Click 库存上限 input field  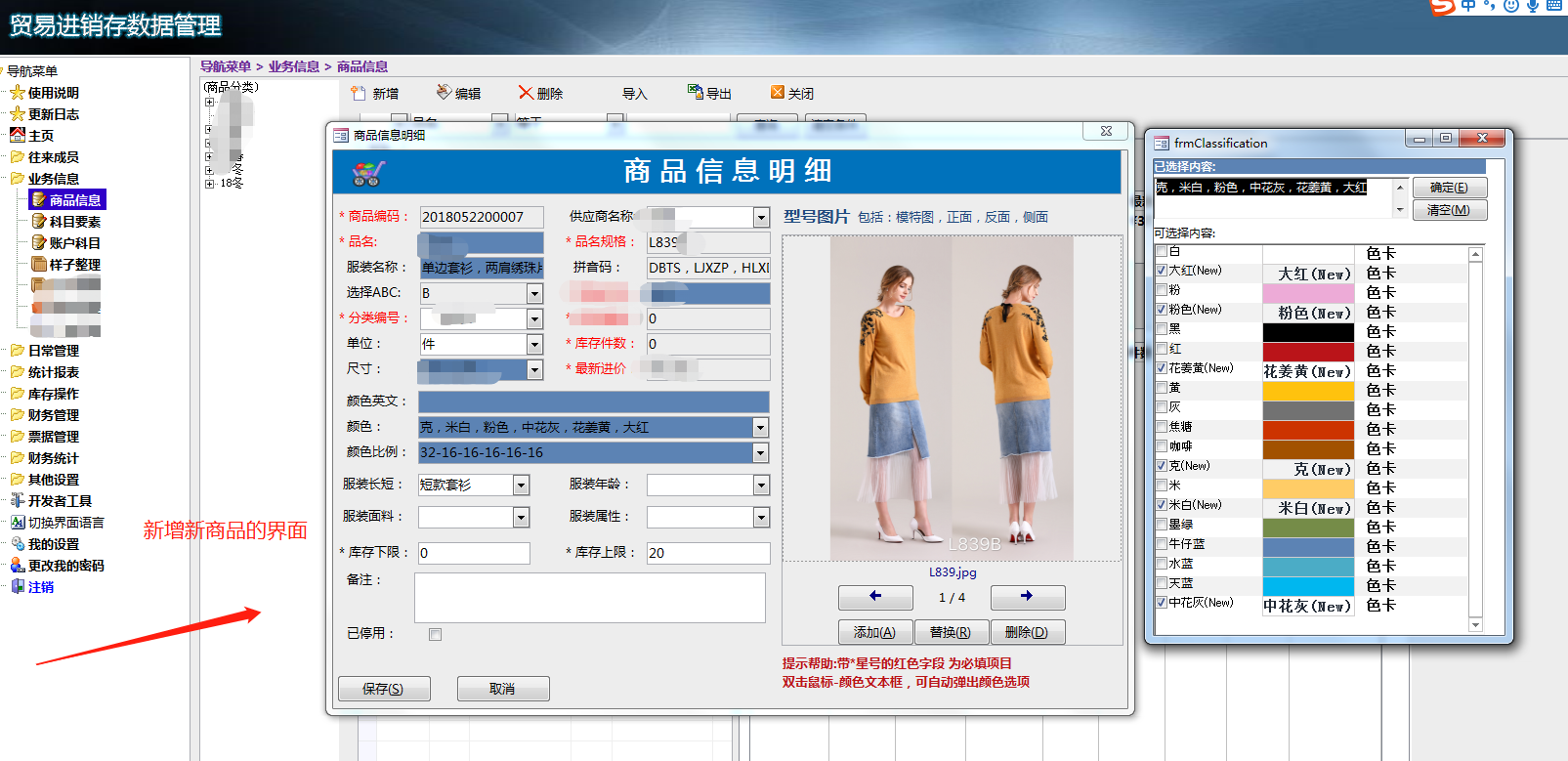click(708, 553)
